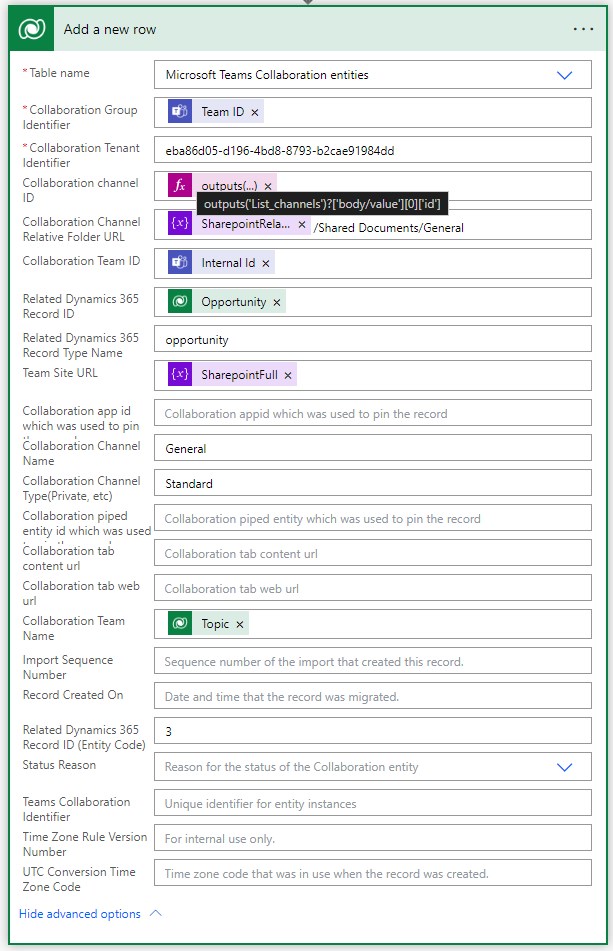Remove the Opportunity token
The width and height of the screenshot is (613, 951).
pyautogui.click(x=277, y=302)
